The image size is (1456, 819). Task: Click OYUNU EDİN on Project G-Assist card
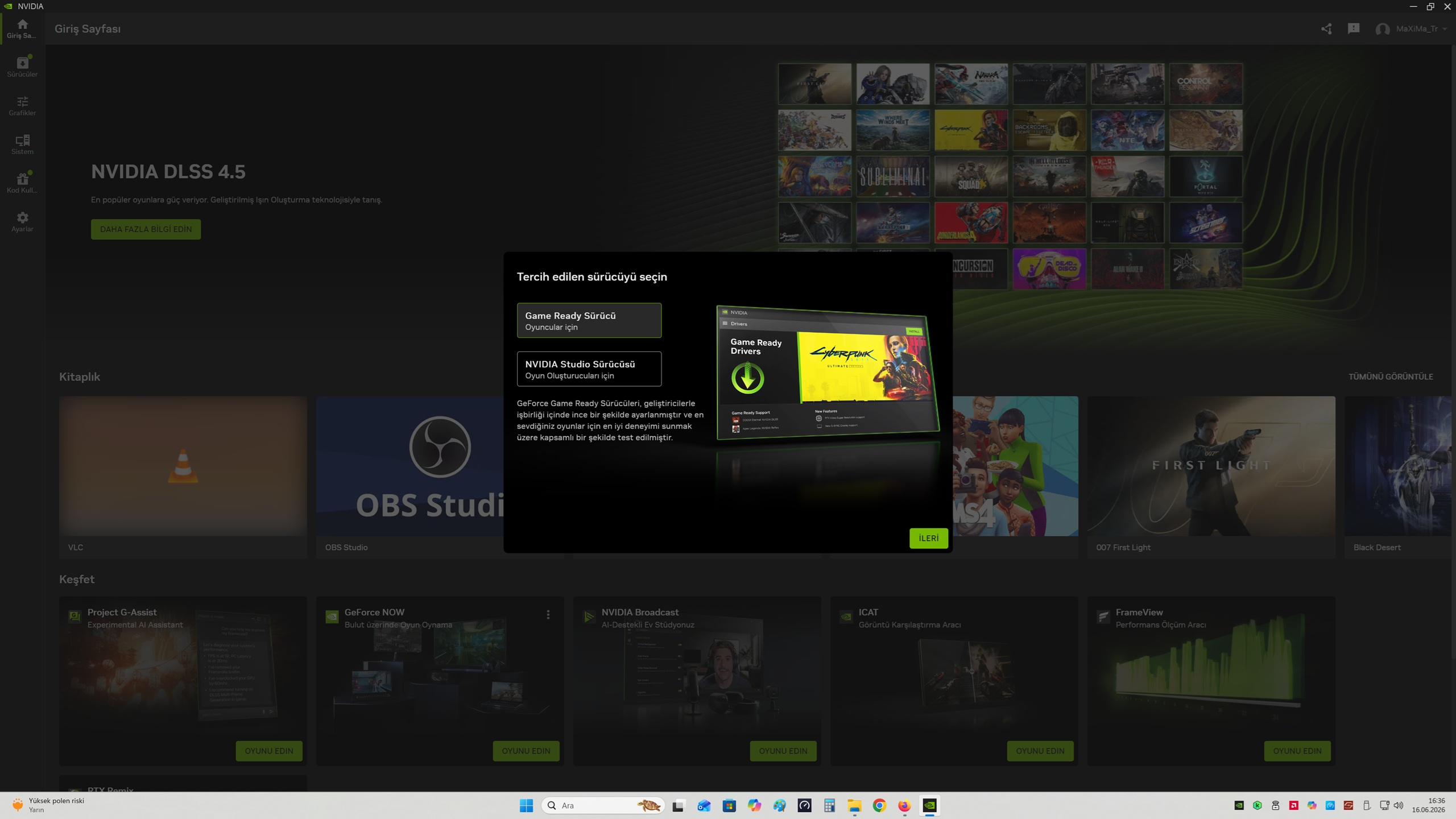coord(268,751)
